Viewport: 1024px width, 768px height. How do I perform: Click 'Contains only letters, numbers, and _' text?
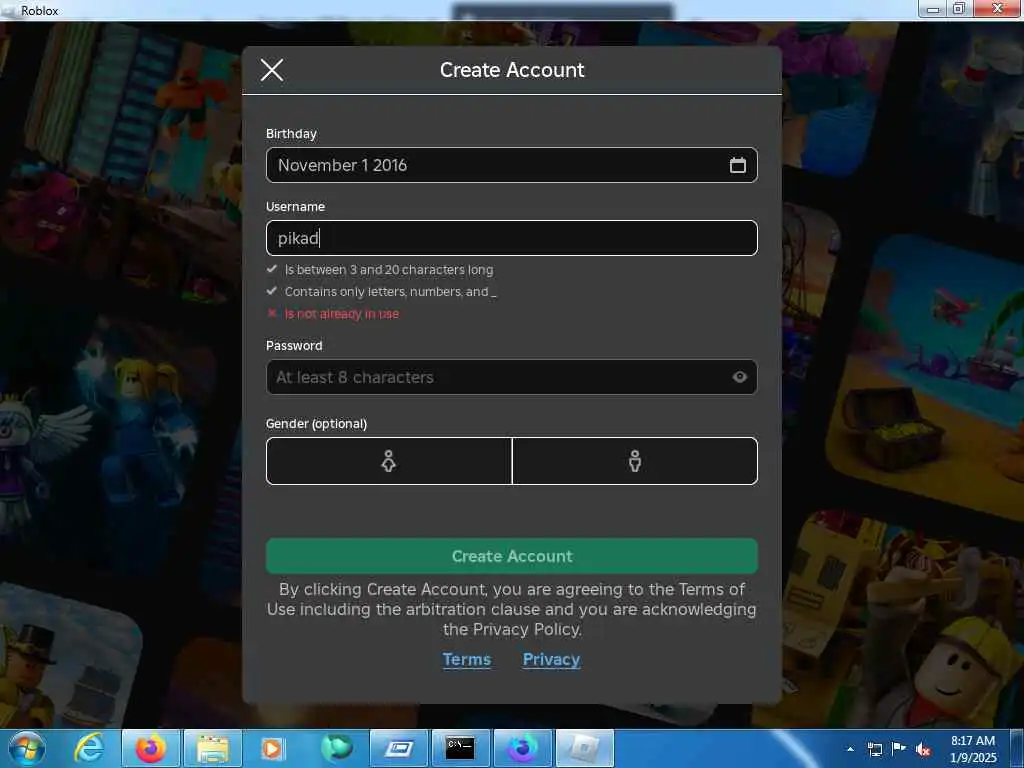tap(391, 292)
